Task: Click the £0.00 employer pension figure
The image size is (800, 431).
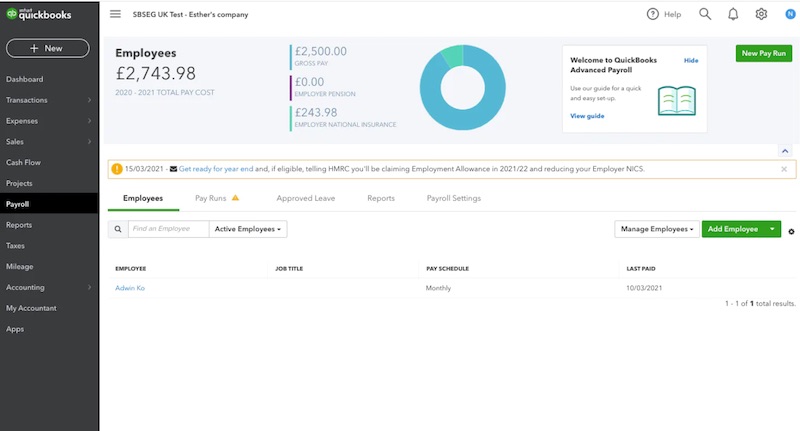Action: [309, 82]
